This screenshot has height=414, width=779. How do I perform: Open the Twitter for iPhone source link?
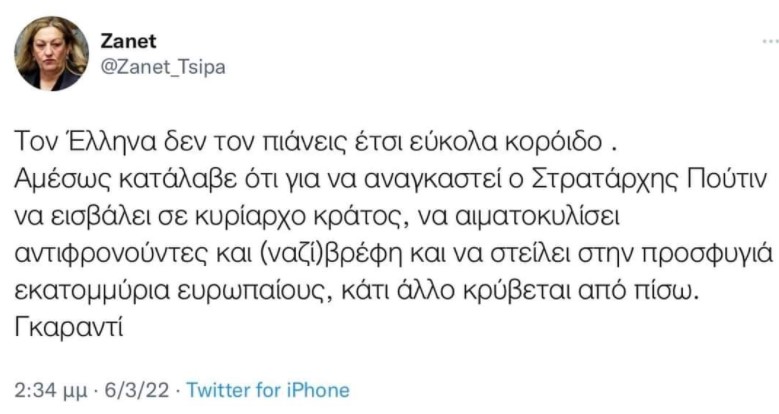coord(268,390)
